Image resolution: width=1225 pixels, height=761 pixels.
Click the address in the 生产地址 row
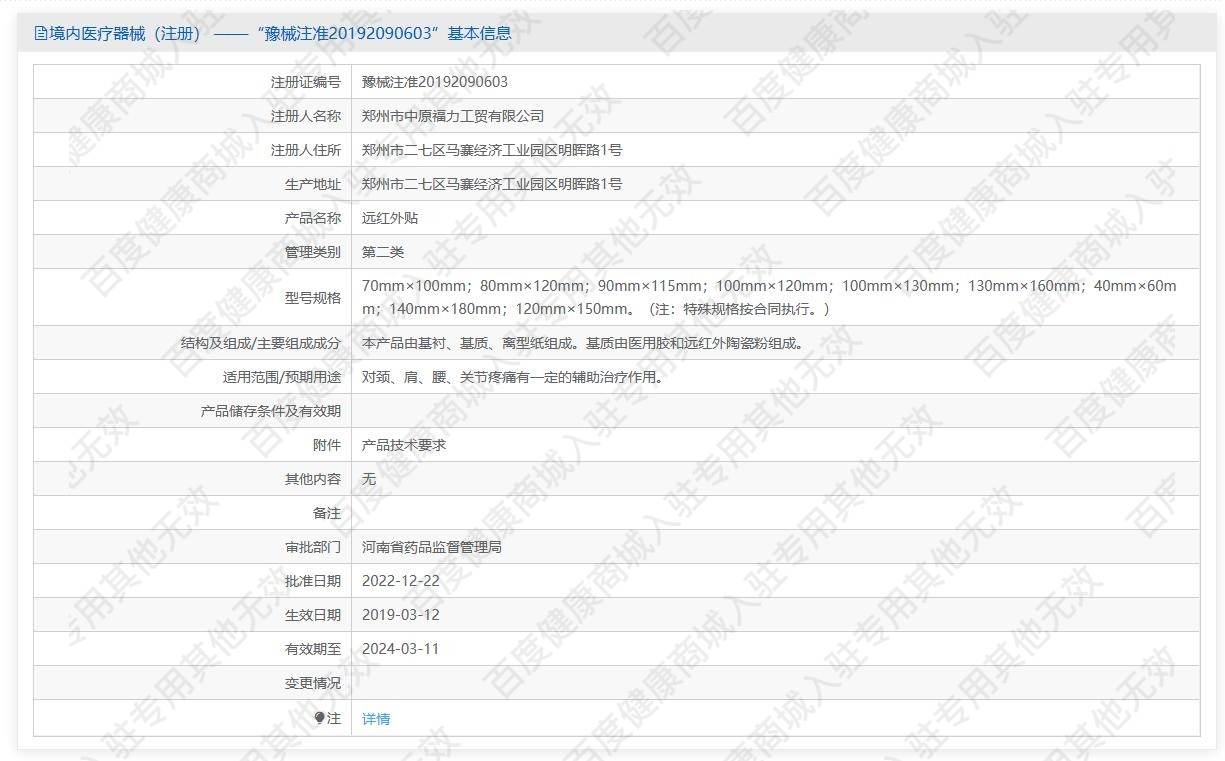[492, 184]
